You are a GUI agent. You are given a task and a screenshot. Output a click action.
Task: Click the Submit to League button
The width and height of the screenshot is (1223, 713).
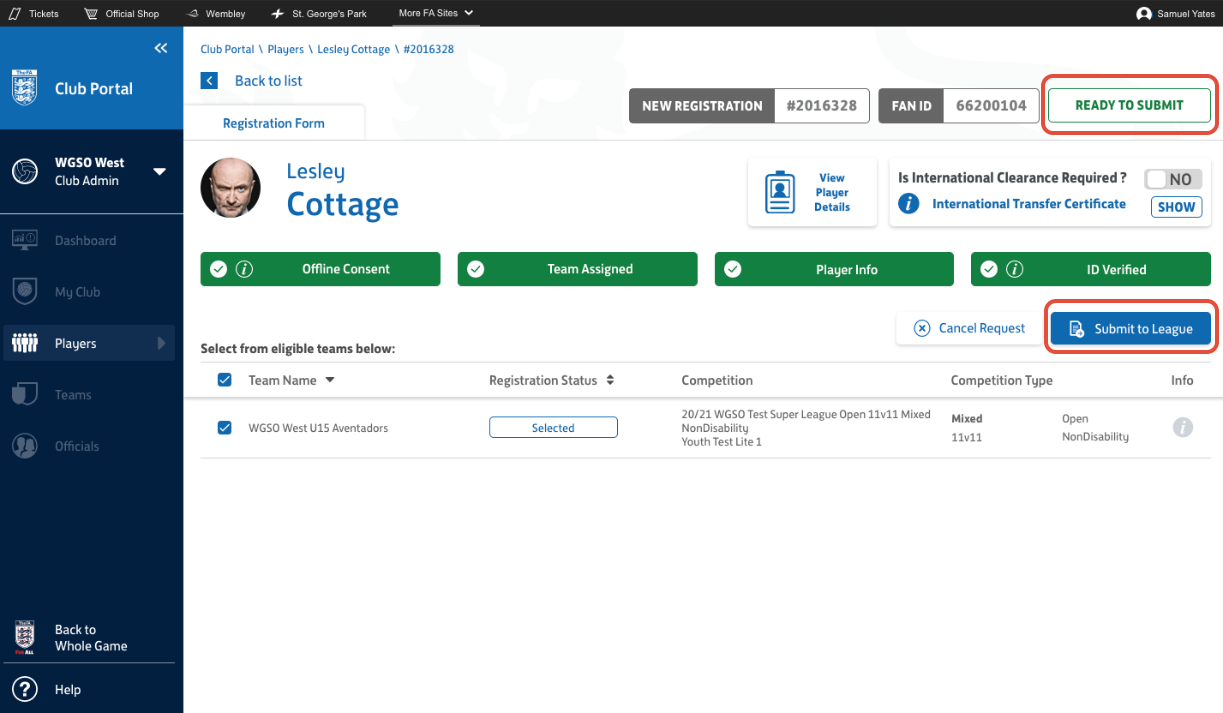click(x=1131, y=329)
